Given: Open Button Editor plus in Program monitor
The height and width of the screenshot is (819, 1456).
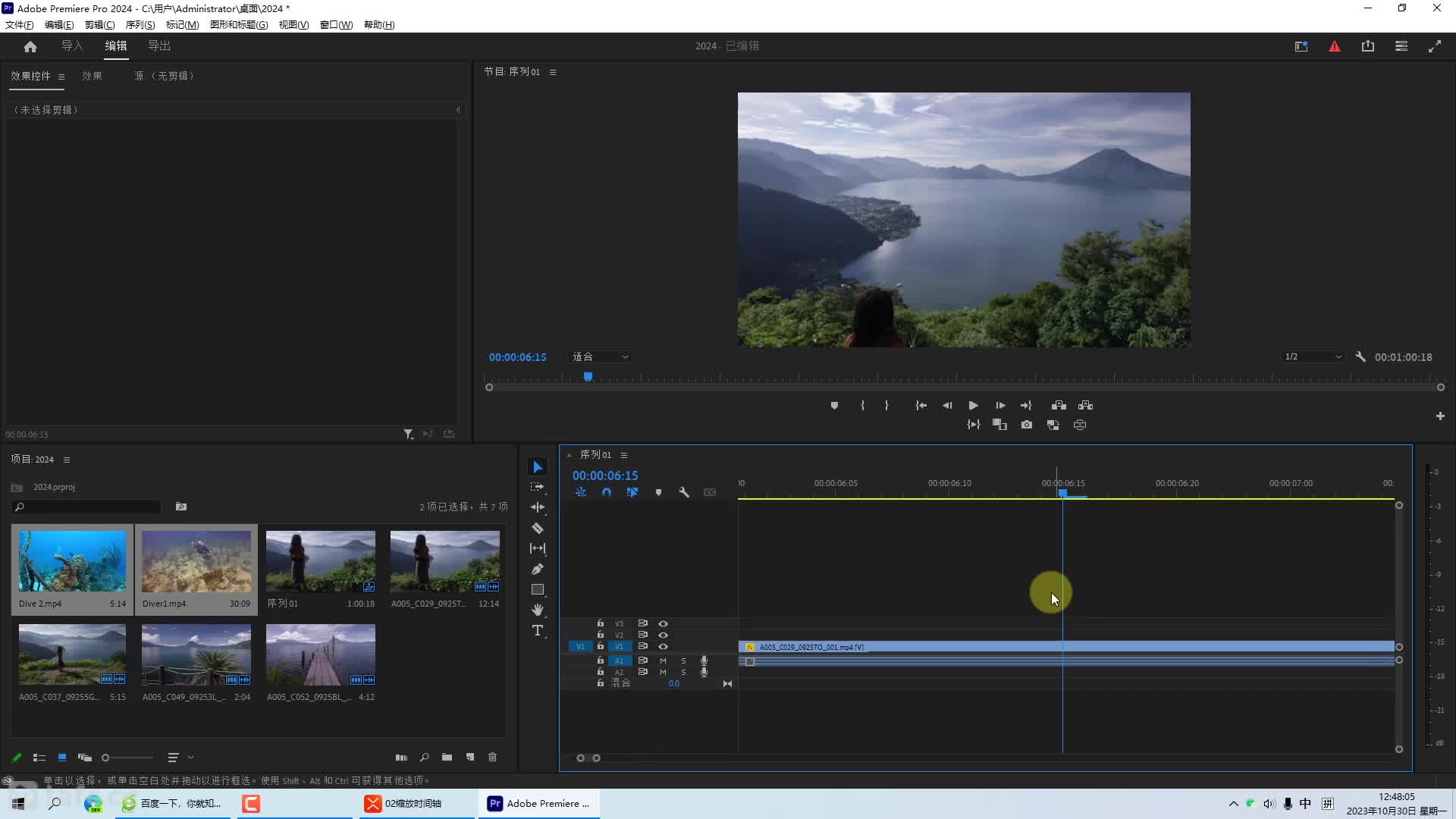Looking at the screenshot, I should tap(1440, 416).
